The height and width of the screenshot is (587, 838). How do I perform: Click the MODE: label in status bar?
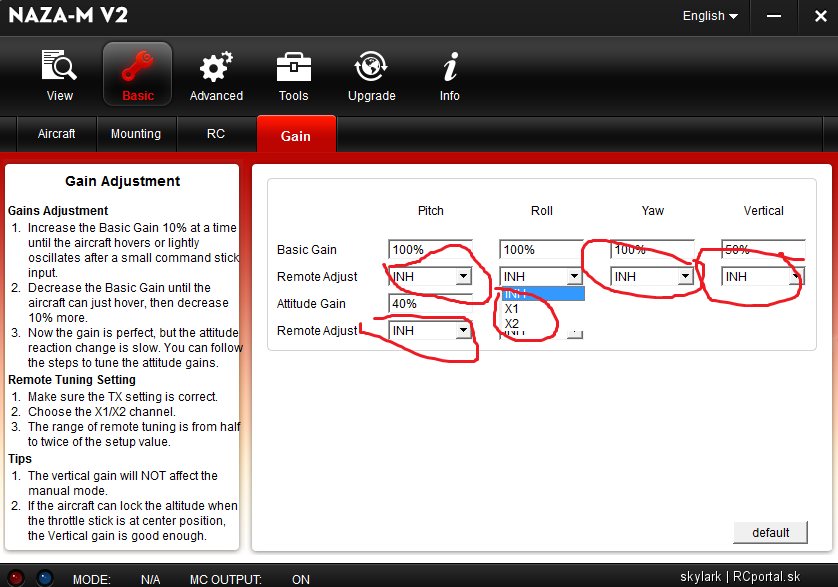pyautogui.click(x=91, y=580)
